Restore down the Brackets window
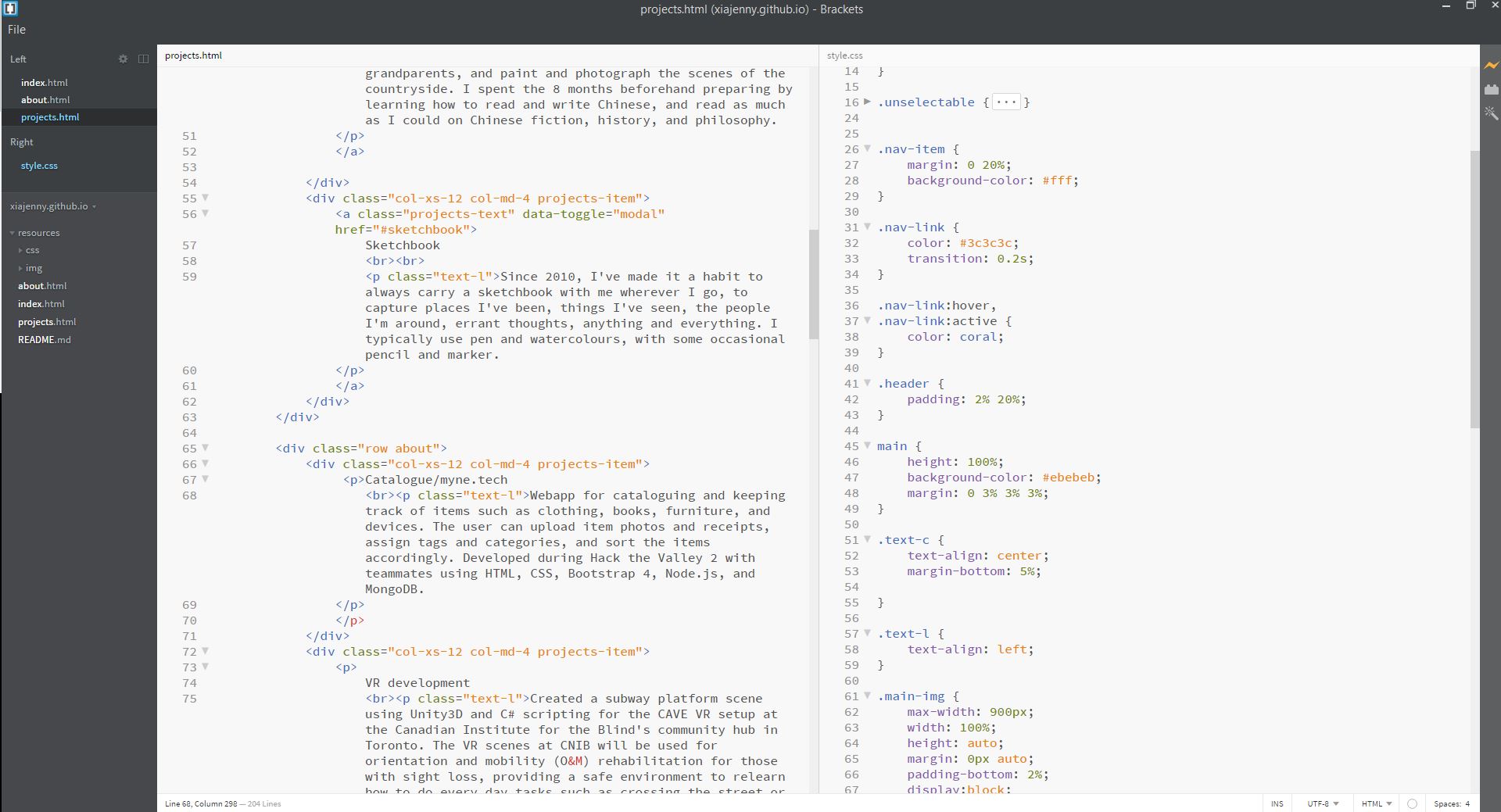 point(1471,5)
